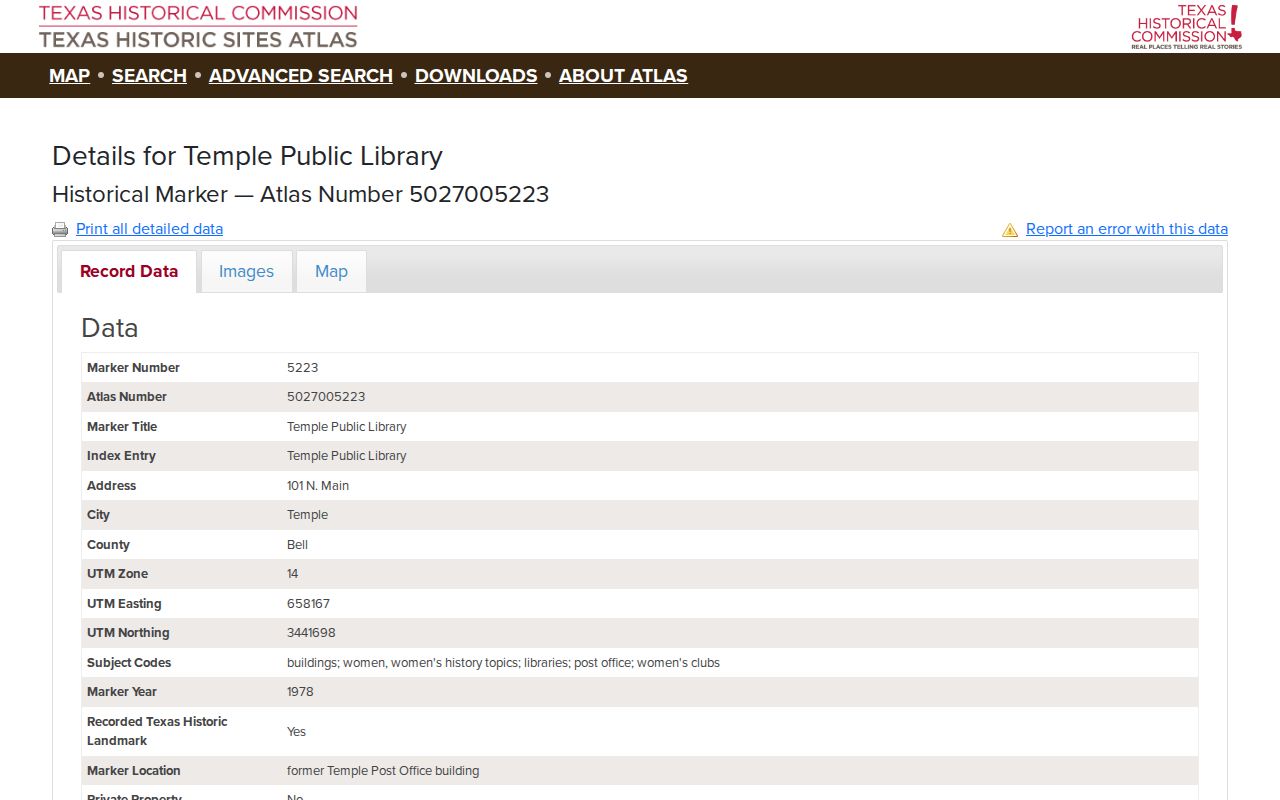Open the ABOUT ATLAS page
The height and width of the screenshot is (800, 1280).
(623, 76)
